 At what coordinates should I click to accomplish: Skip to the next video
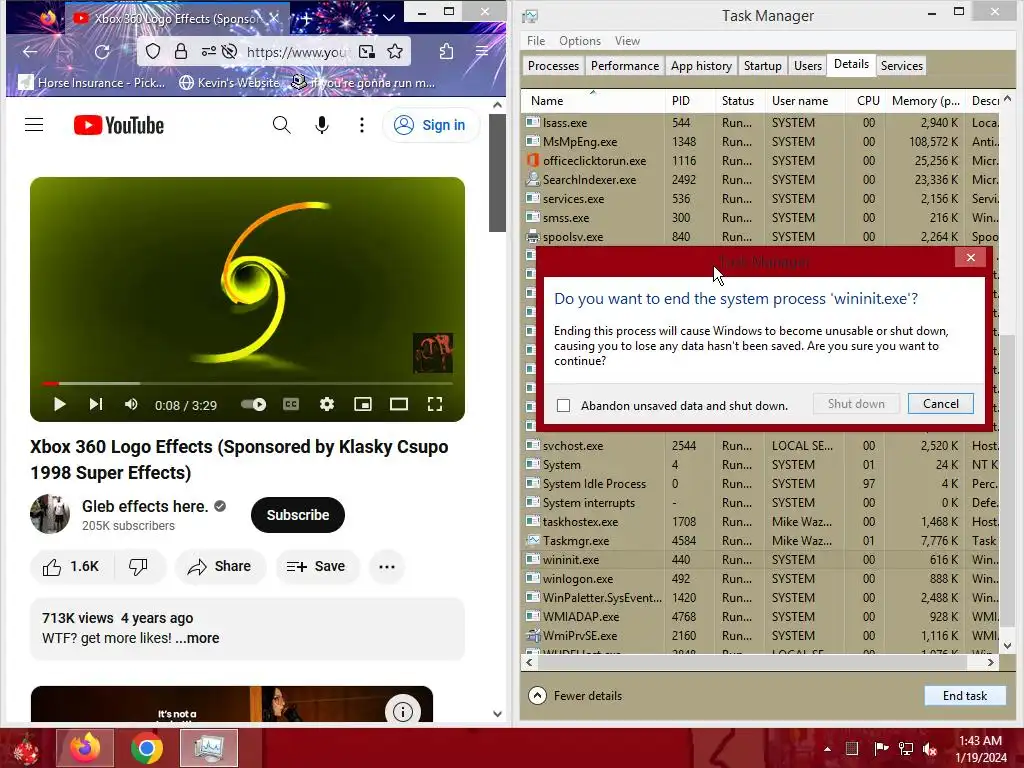point(95,404)
